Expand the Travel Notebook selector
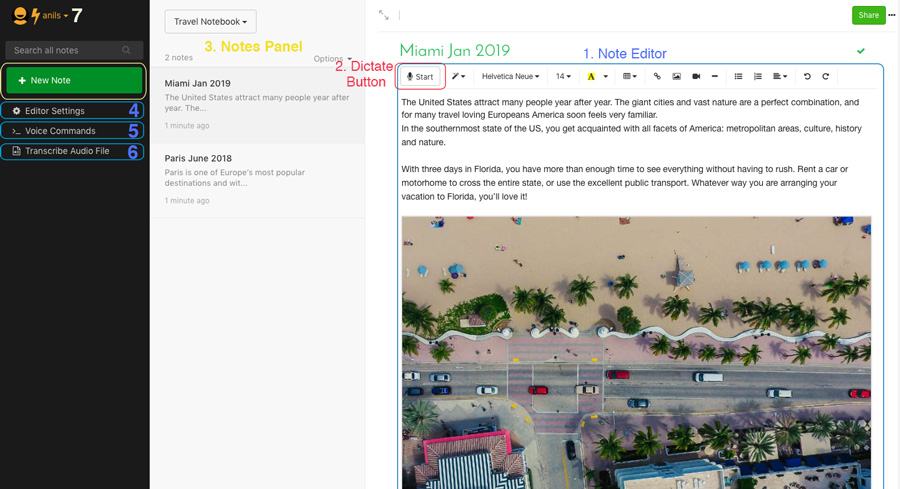The height and width of the screenshot is (489, 900). coord(211,22)
